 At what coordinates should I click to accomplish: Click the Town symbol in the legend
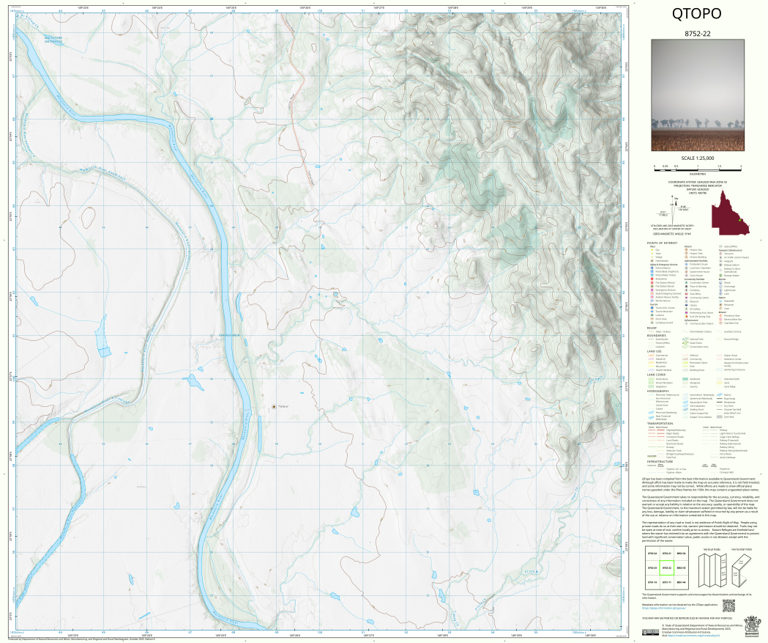click(652, 254)
